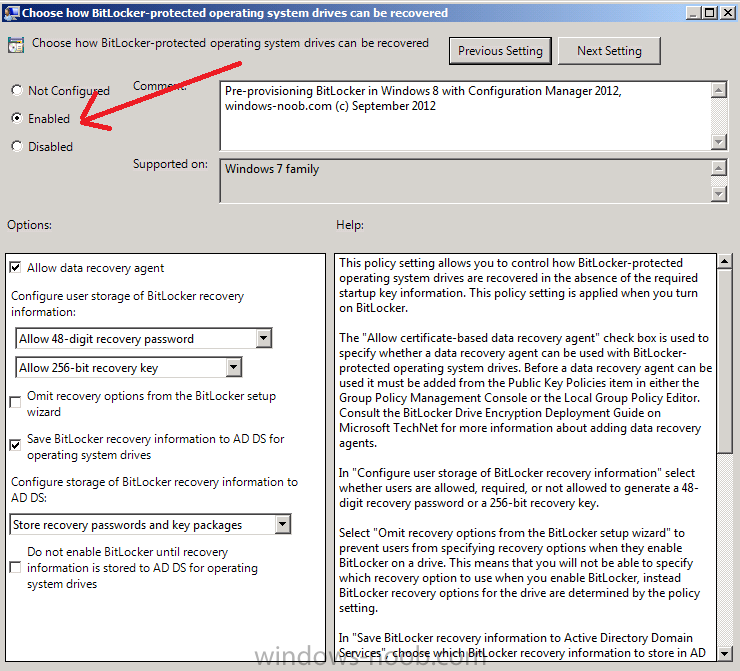Viewport: 740px width, 671px height.
Task: Select the Enabled radio button
Action: pyautogui.click(x=17, y=118)
